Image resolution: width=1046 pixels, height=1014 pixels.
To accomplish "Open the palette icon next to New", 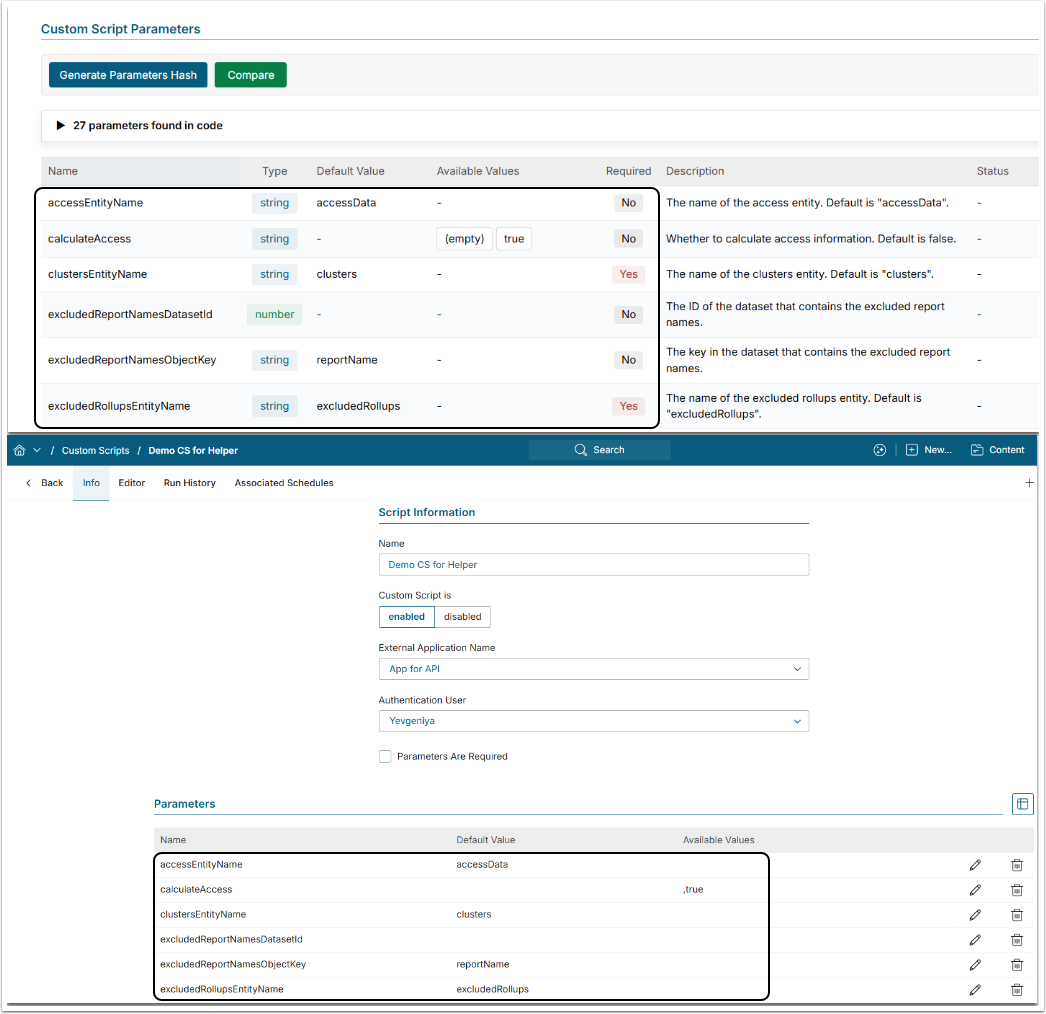I will tap(879, 450).
